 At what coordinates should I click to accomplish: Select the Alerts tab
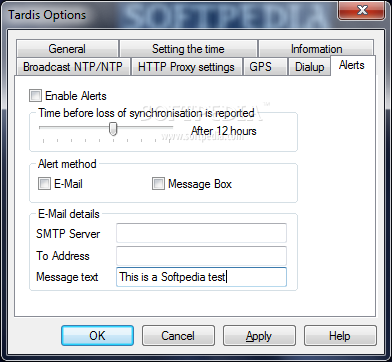tap(352, 65)
